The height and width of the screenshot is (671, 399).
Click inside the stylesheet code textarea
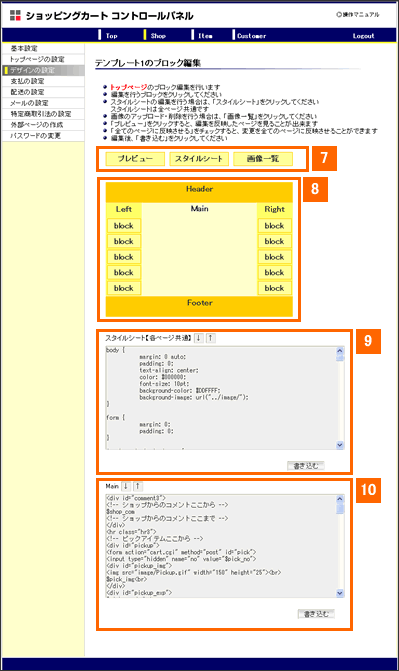pyautogui.click(x=221, y=398)
